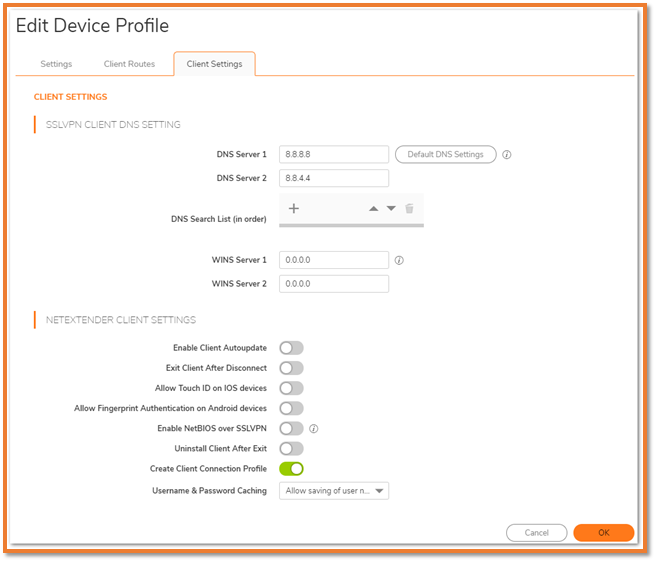Toggle Uninstall Client After Exit switch
The height and width of the screenshot is (562, 656).
[291, 448]
